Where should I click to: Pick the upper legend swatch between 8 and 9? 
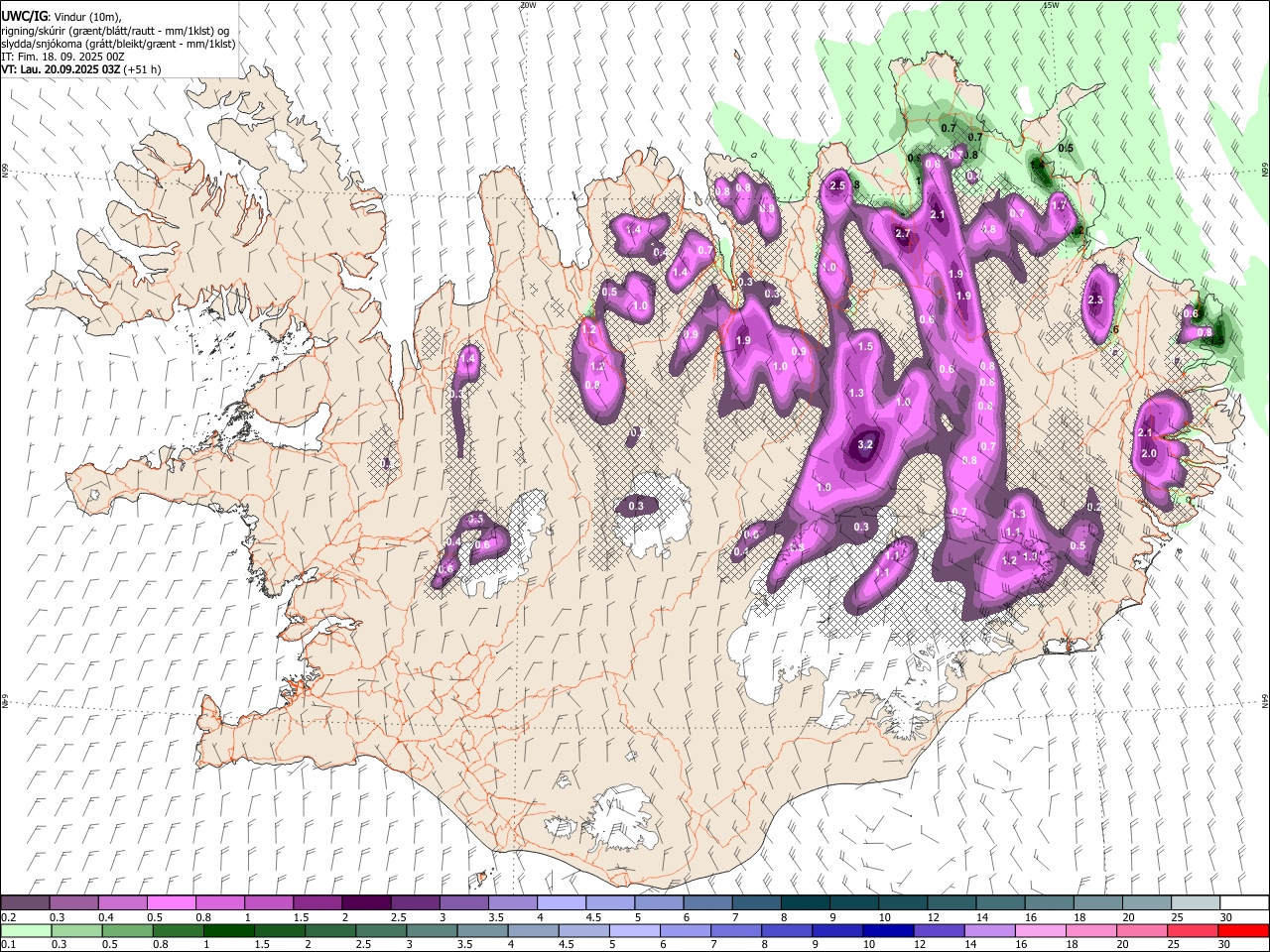coord(804,903)
